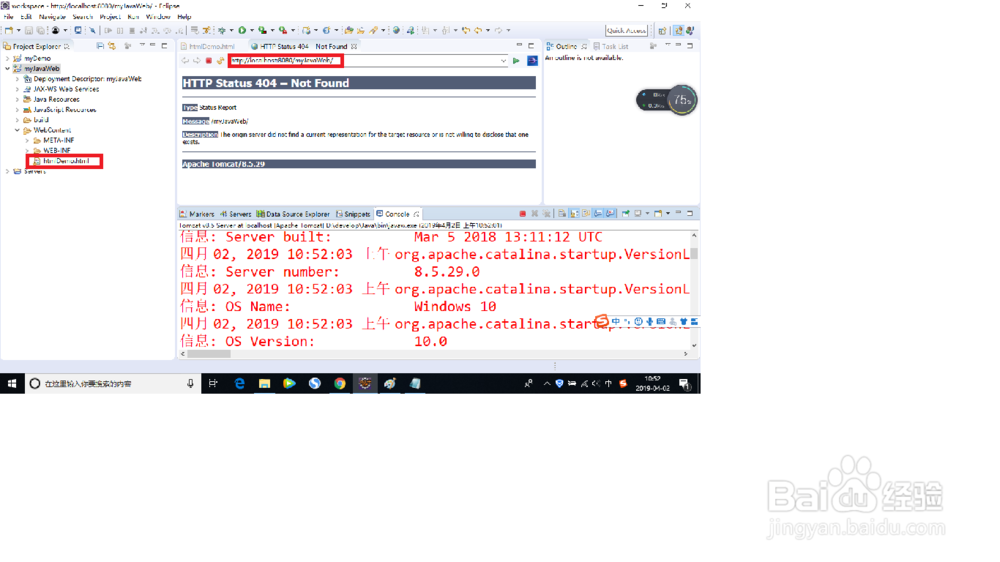Click browser Back arrow in internal browser
The height and width of the screenshot is (562, 1000).
pyautogui.click(x=185, y=61)
